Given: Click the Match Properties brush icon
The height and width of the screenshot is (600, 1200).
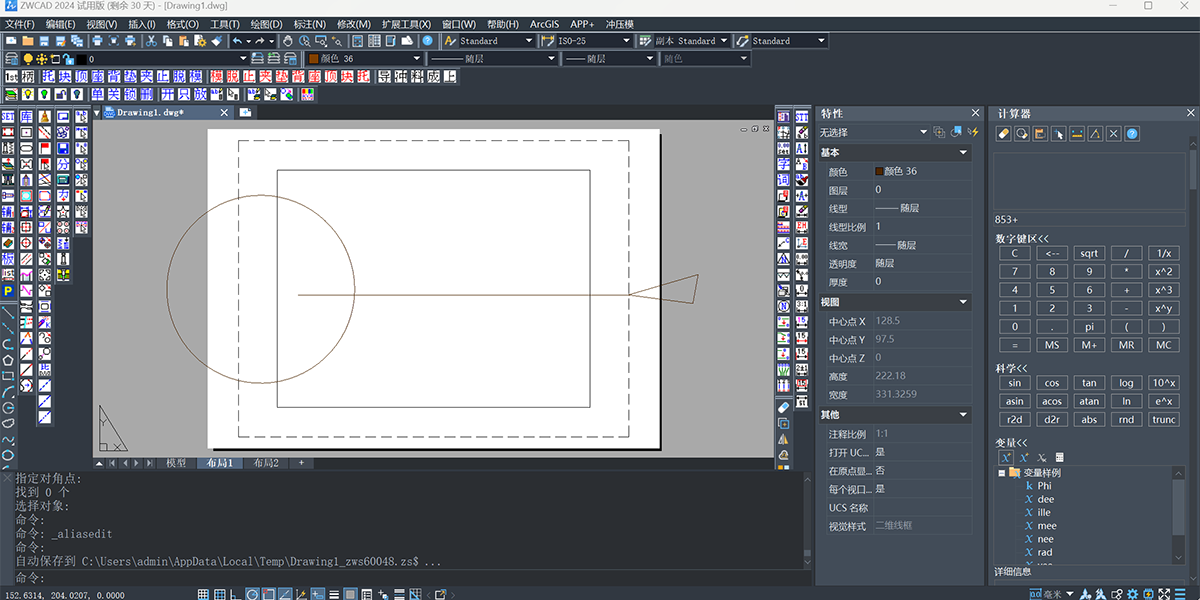Looking at the screenshot, I should coord(216,41).
